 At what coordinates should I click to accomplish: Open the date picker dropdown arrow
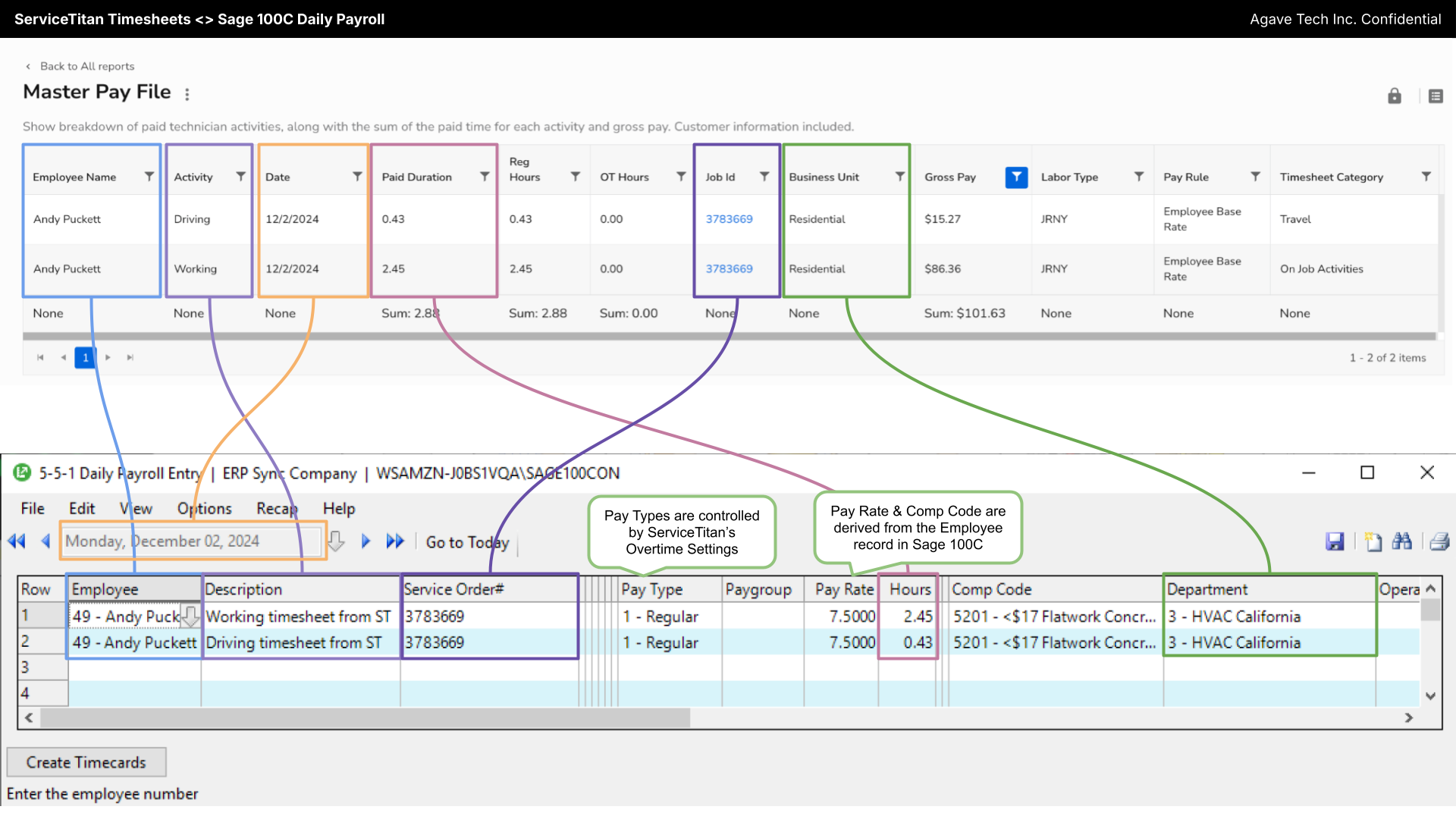click(336, 541)
